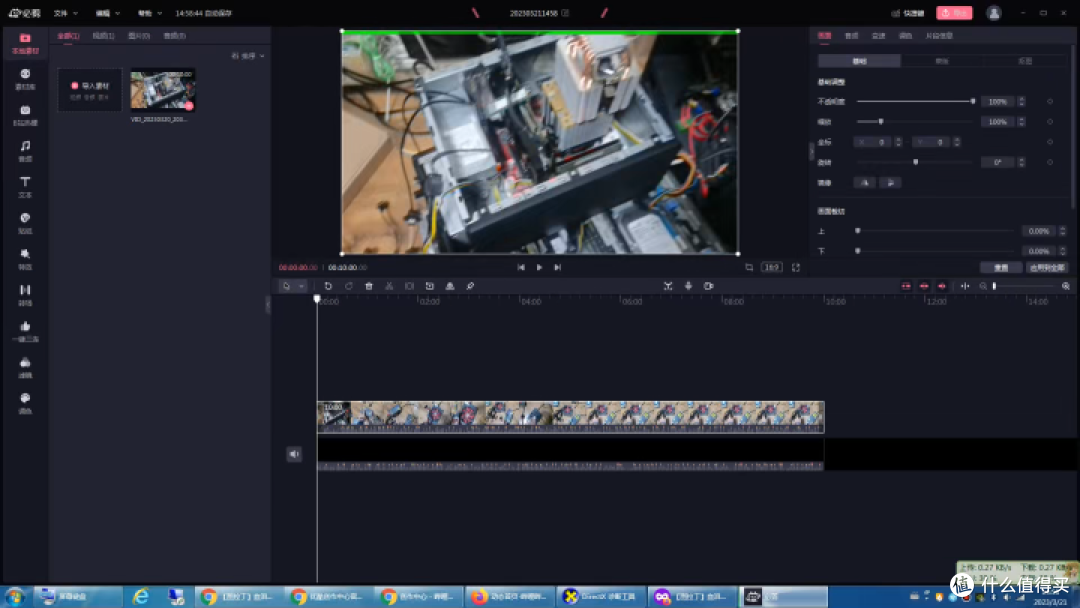Viewport: 1080px width, 608px height.
Task: Toggle the third red preview-axis button on timeline
Action: pos(942,286)
